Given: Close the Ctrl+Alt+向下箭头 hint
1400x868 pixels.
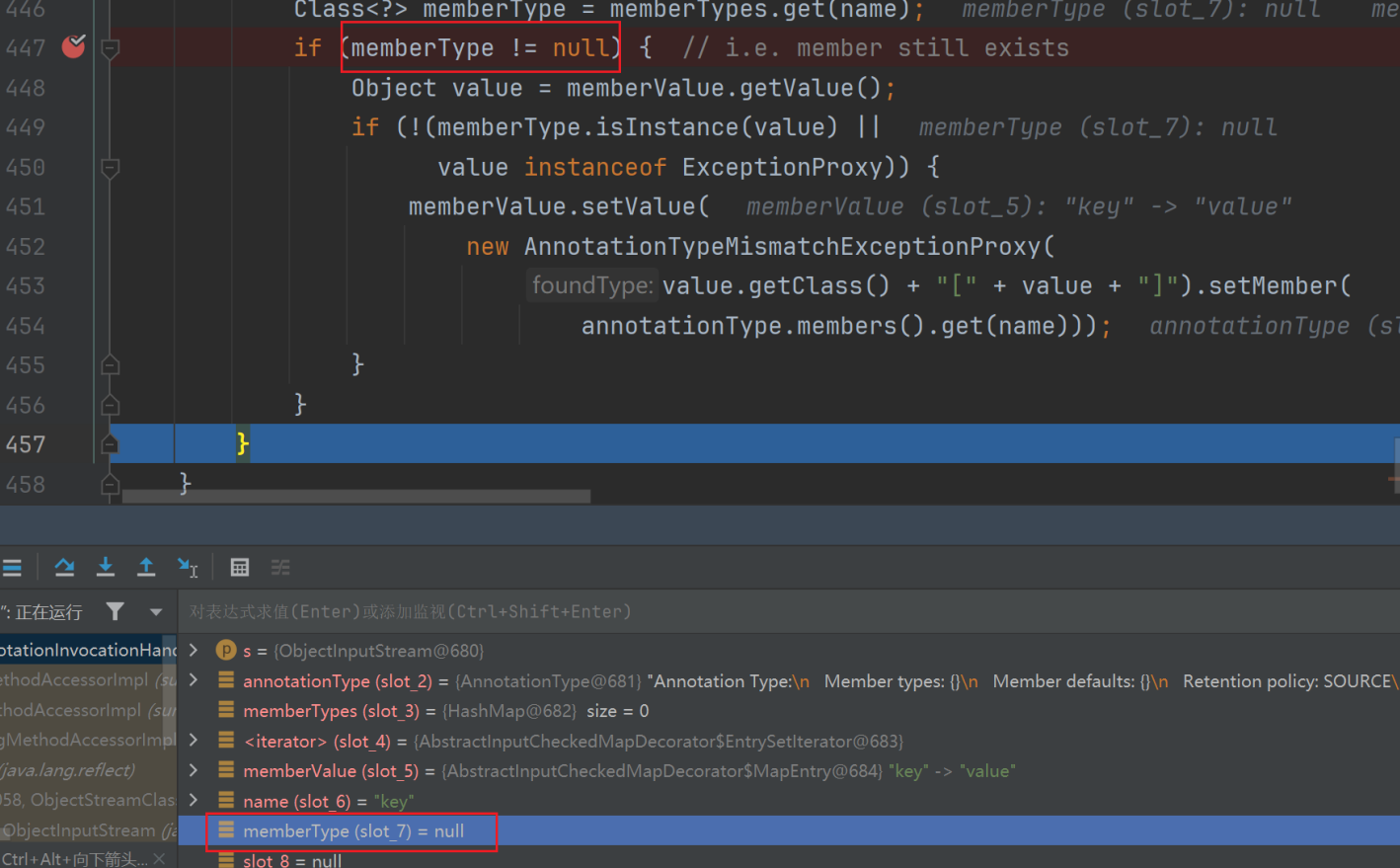Looking at the screenshot, I should coord(160,859).
